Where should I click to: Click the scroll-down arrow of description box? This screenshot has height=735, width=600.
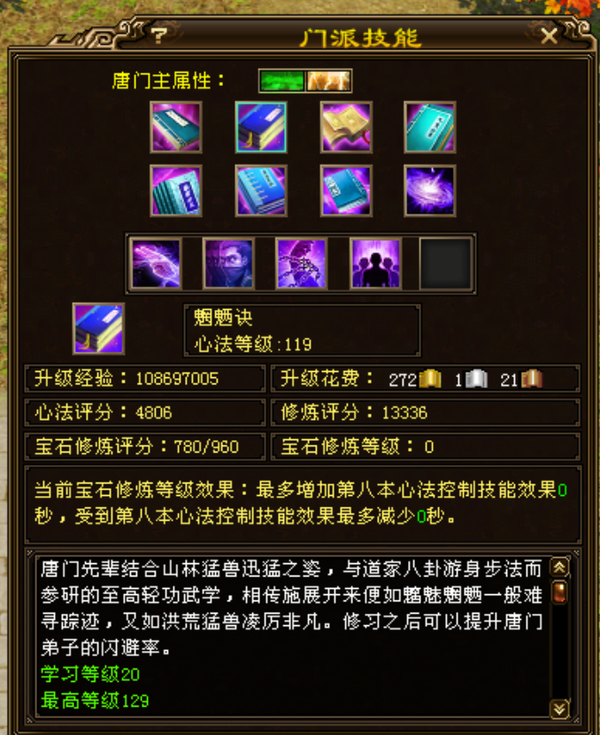pos(559,708)
